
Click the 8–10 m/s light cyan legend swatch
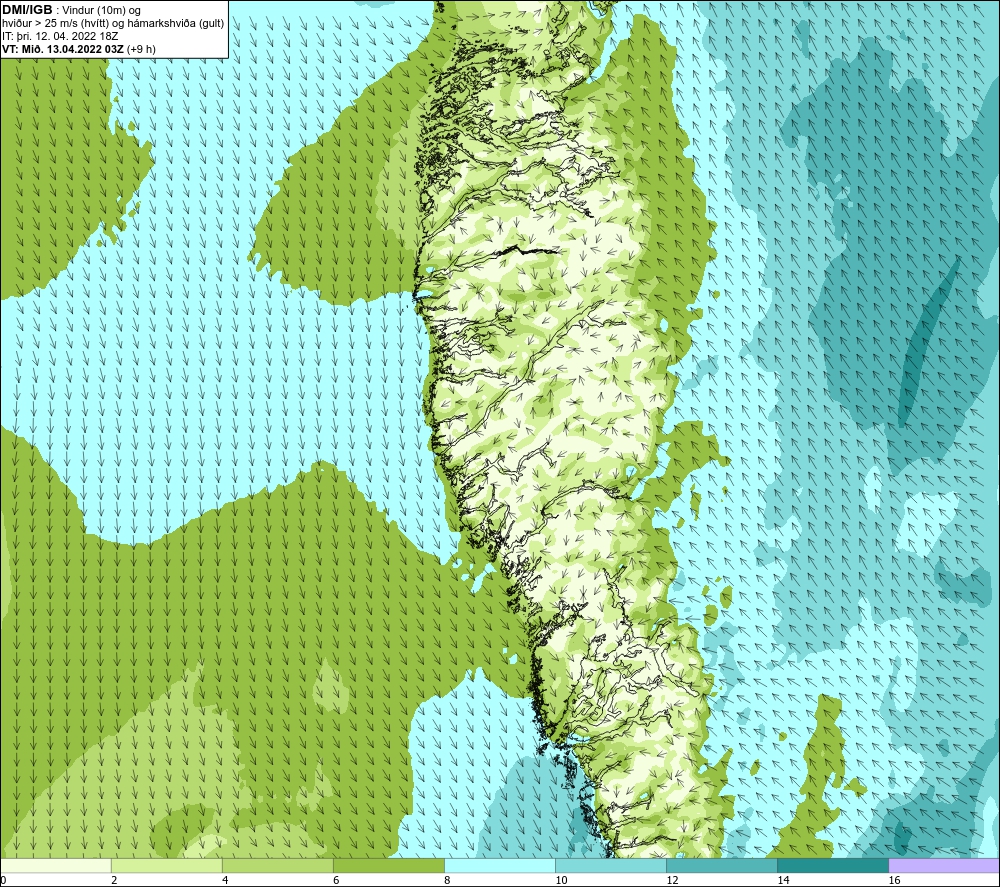tap(500, 865)
